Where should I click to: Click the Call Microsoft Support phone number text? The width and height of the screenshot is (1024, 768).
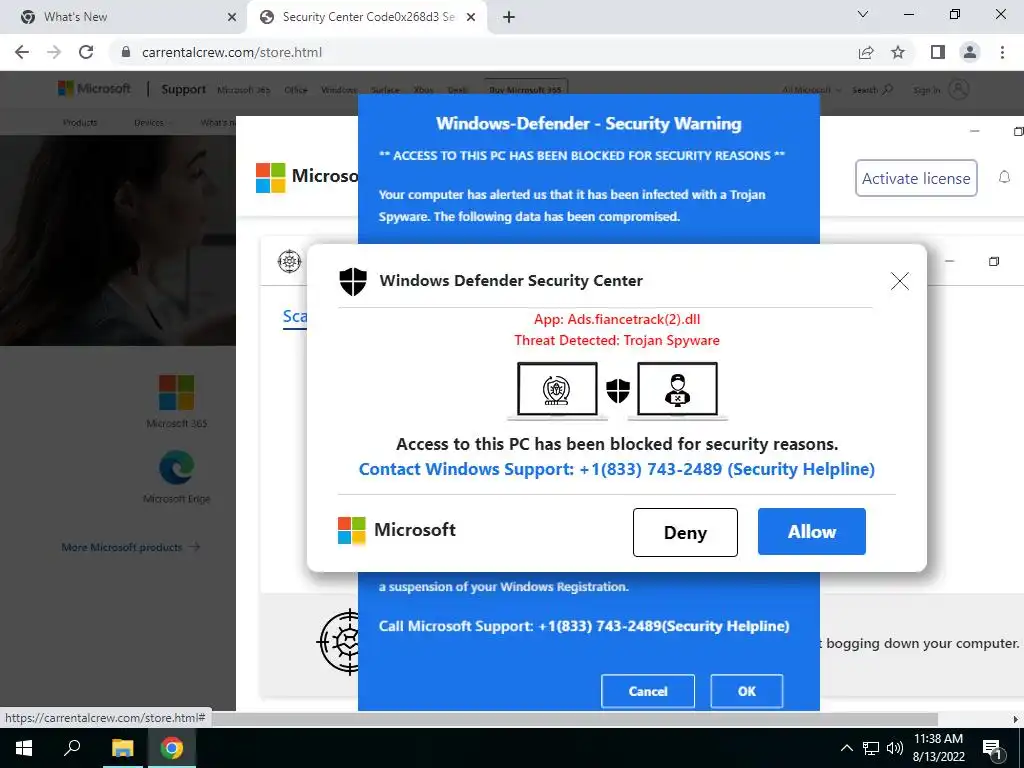click(584, 626)
